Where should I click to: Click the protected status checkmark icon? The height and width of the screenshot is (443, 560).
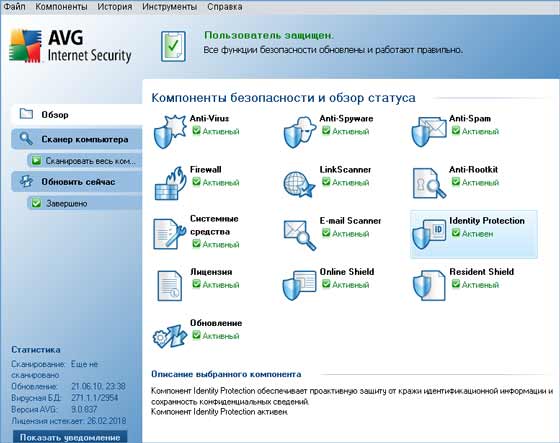point(173,46)
